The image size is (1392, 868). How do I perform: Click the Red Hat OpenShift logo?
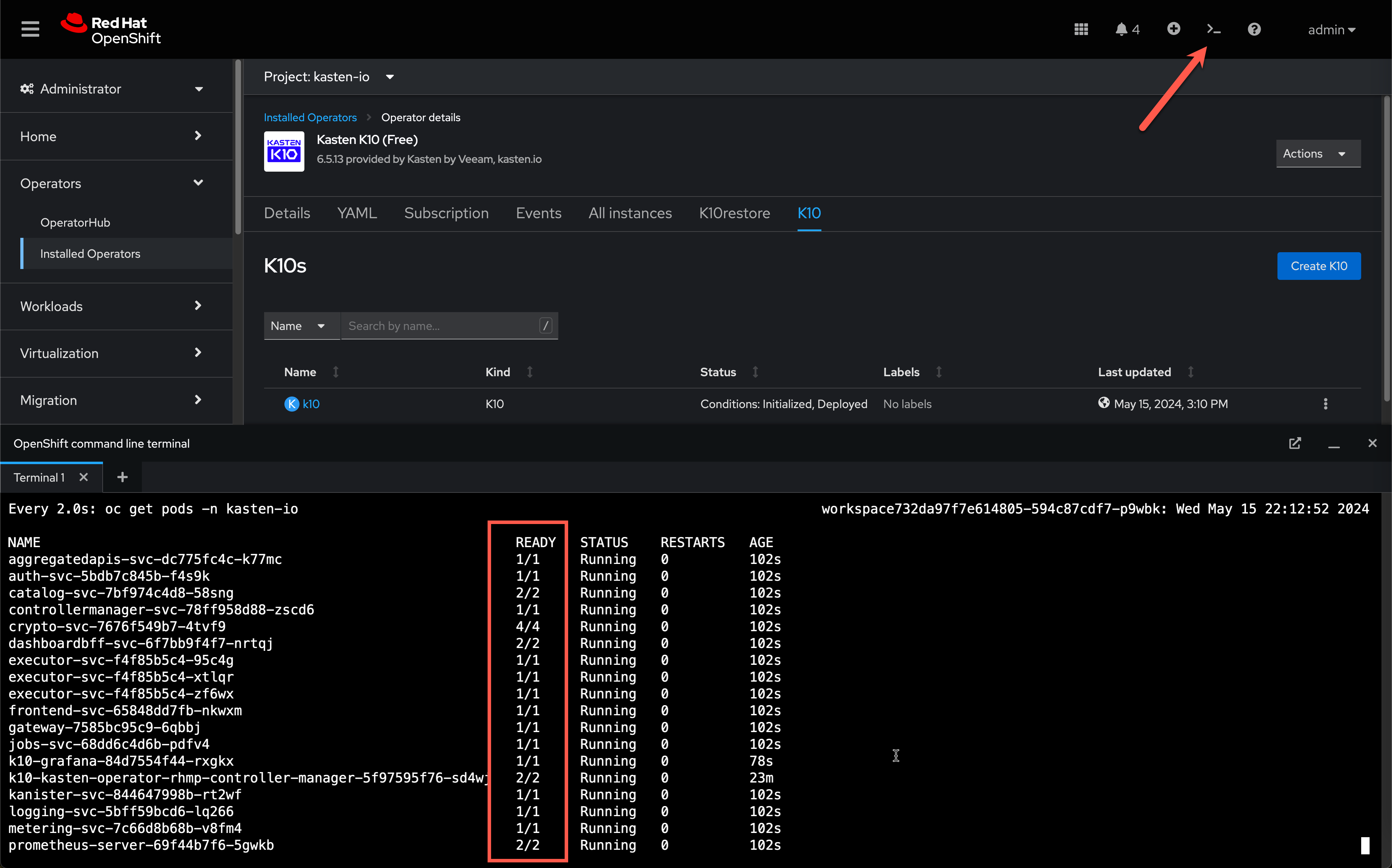coord(111,29)
